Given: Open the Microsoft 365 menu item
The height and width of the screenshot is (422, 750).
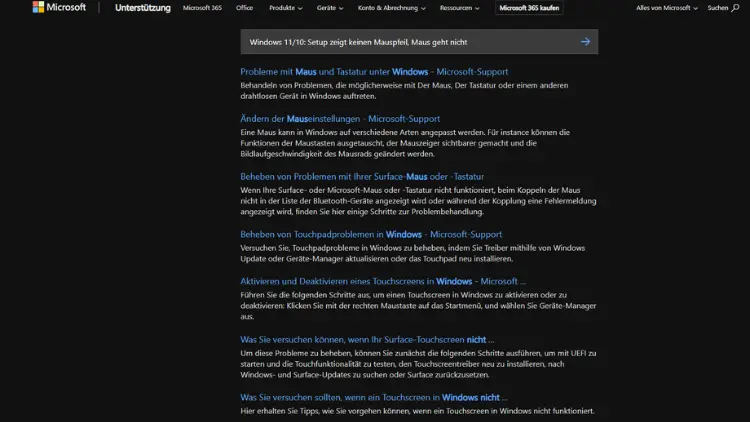Looking at the screenshot, I should tap(202, 8).
